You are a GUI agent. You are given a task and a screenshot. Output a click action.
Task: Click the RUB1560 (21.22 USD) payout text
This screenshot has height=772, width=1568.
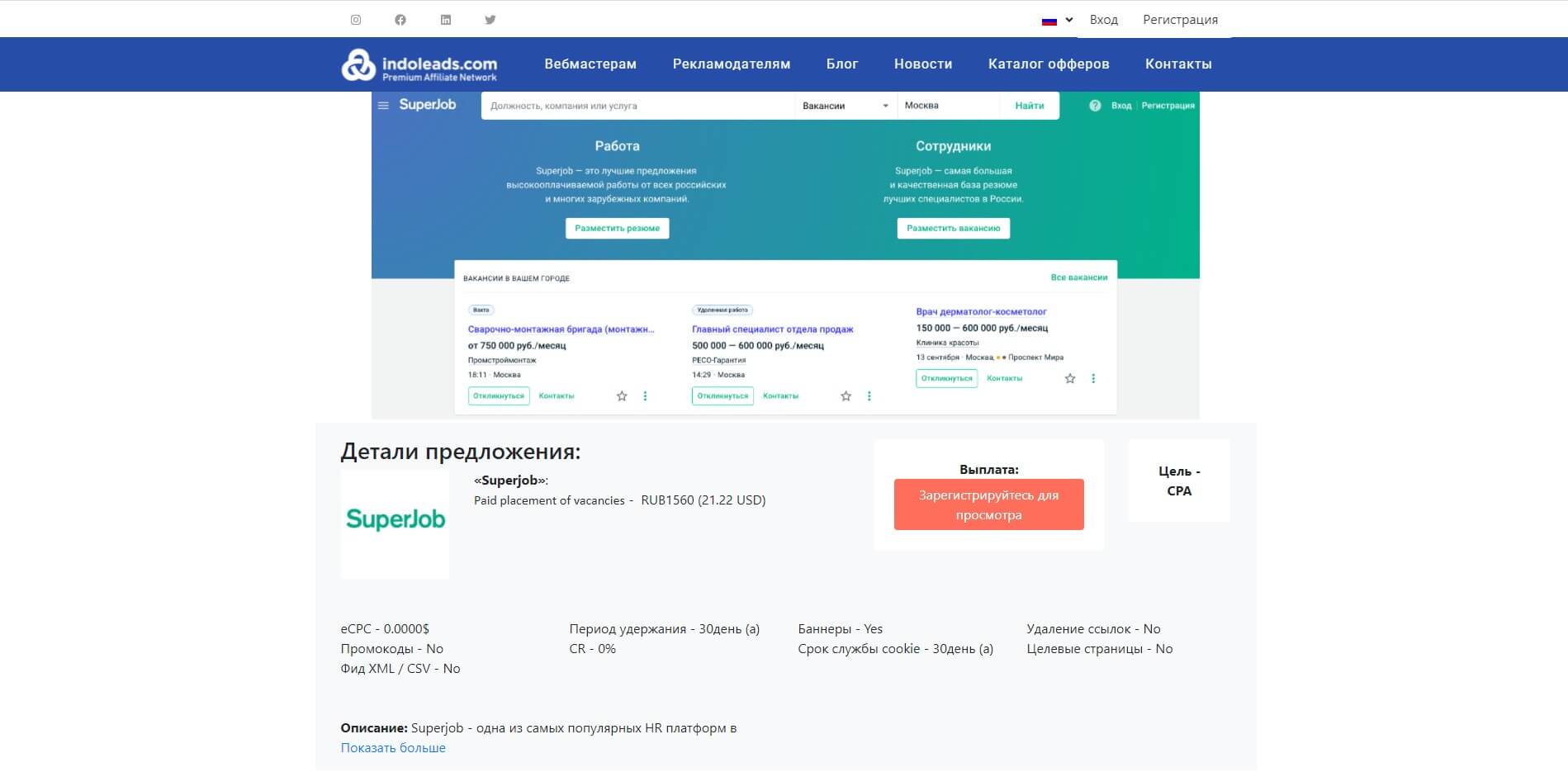coord(703,500)
